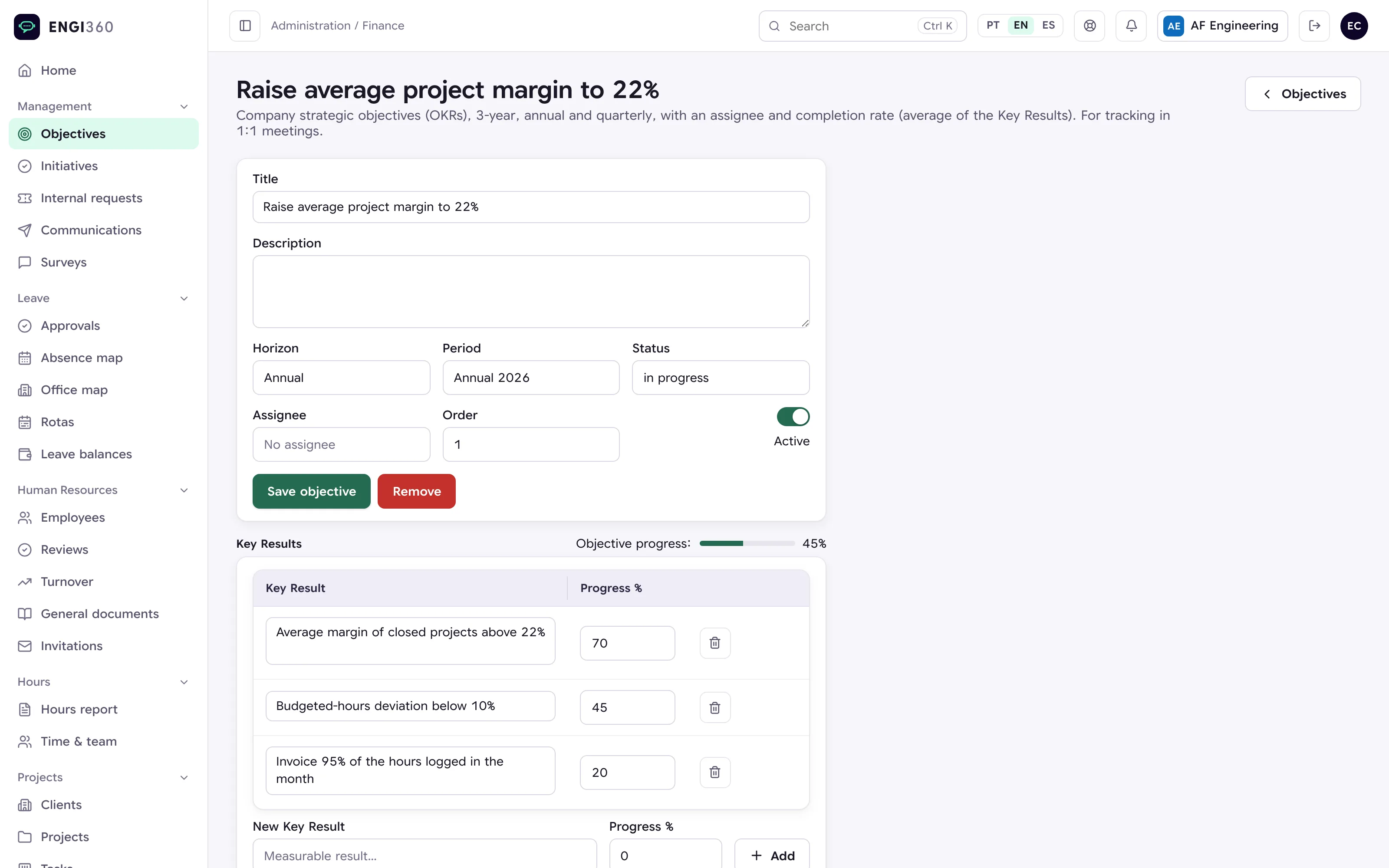The image size is (1389, 868).
Task: Click the Clients building icon
Action: point(25,804)
